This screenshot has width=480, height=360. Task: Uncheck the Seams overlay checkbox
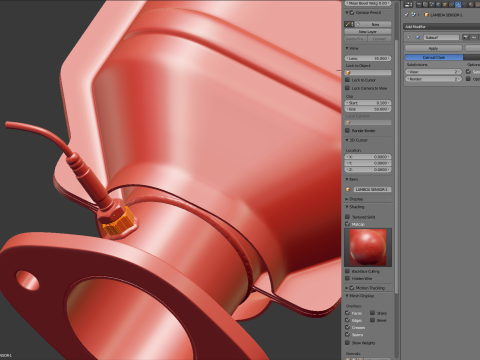[347, 335]
